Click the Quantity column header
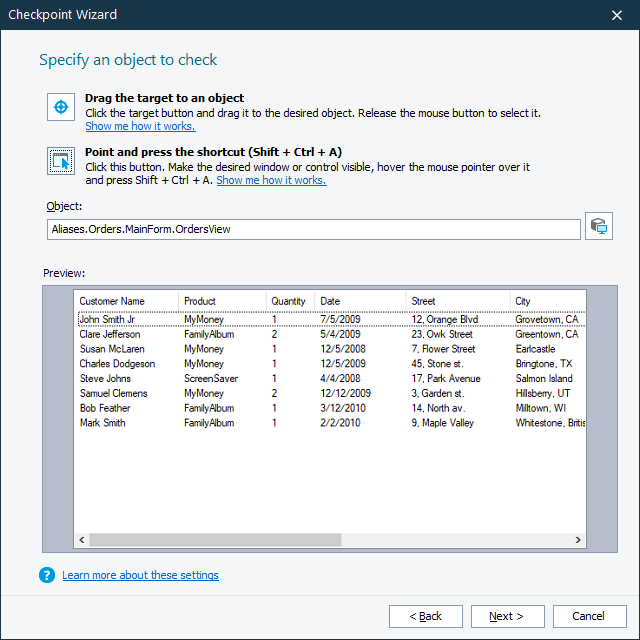 (x=289, y=301)
